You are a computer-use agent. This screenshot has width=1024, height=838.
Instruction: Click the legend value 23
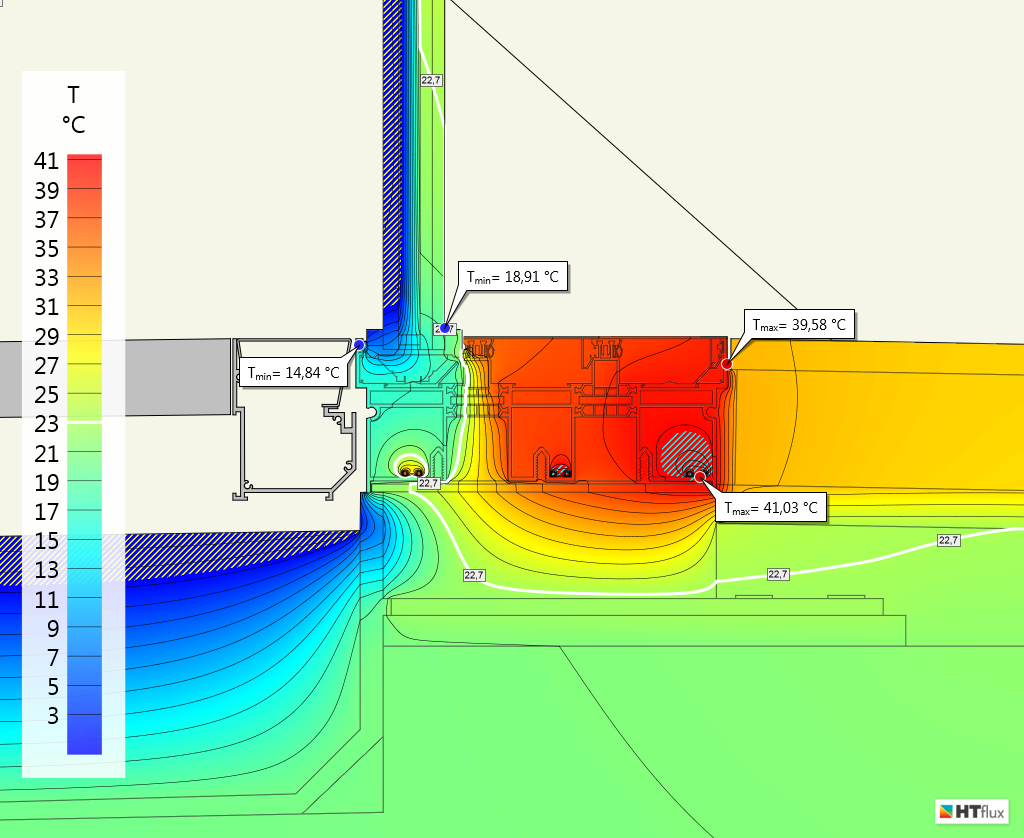click(x=47, y=424)
